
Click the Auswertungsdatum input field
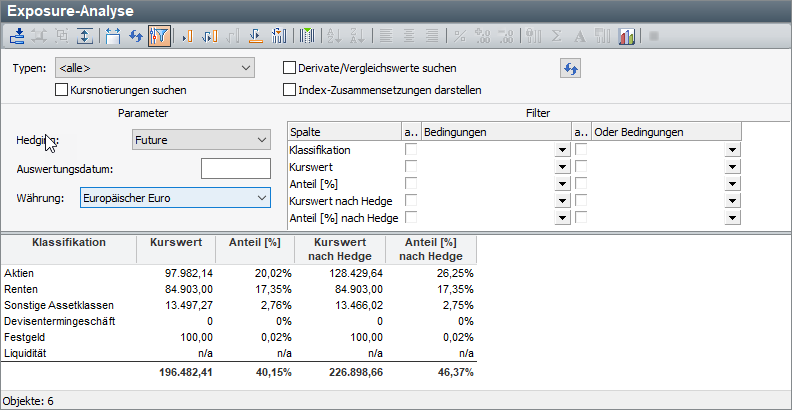click(235, 169)
